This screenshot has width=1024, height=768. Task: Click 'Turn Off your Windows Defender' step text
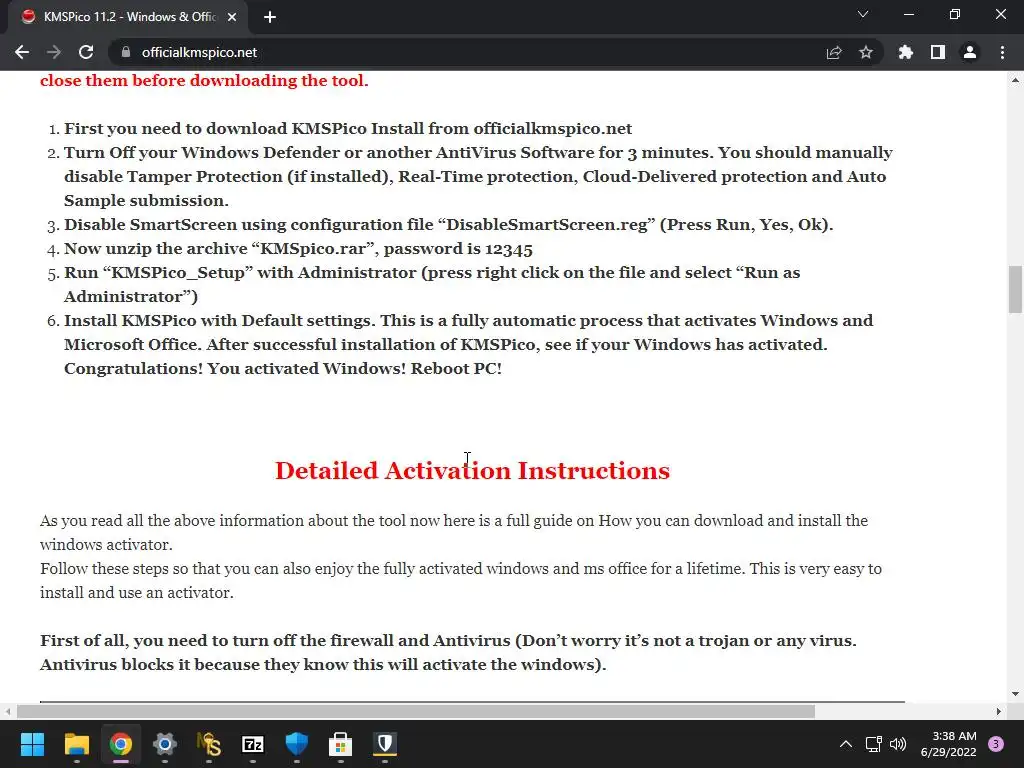pos(478,176)
